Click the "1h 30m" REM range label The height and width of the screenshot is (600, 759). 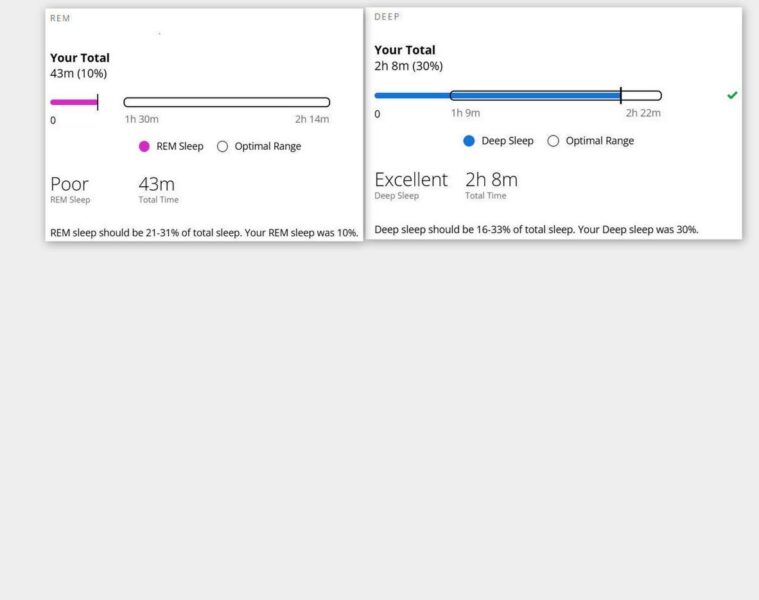[141, 119]
